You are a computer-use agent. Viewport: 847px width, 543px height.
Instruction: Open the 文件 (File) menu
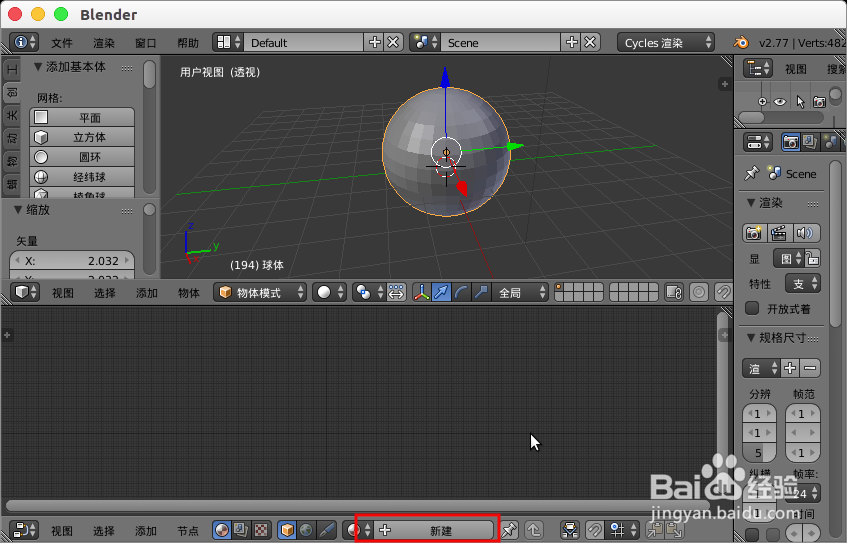click(x=62, y=43)
